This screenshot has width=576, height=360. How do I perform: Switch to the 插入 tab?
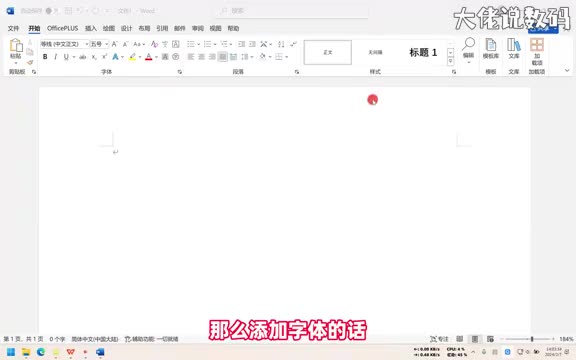click(x=90, y=28)
